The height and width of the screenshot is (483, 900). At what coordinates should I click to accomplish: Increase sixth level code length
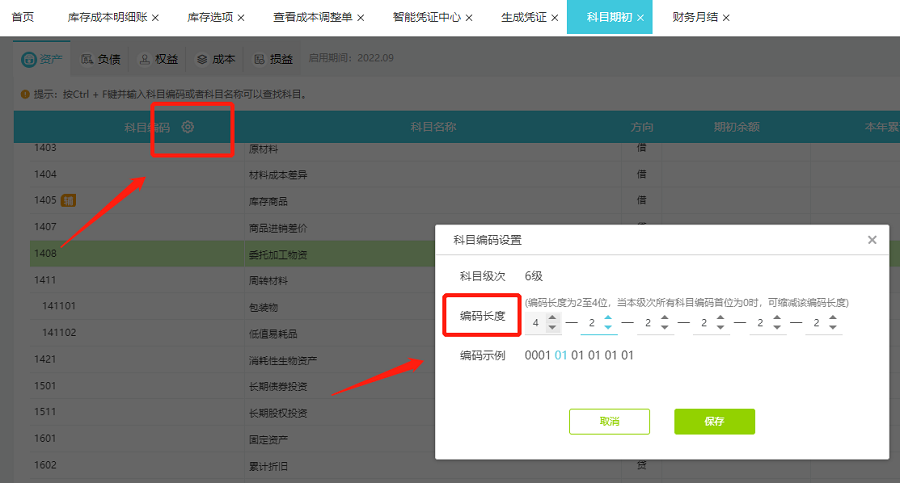pyautogui.click(x=833, y=317)
